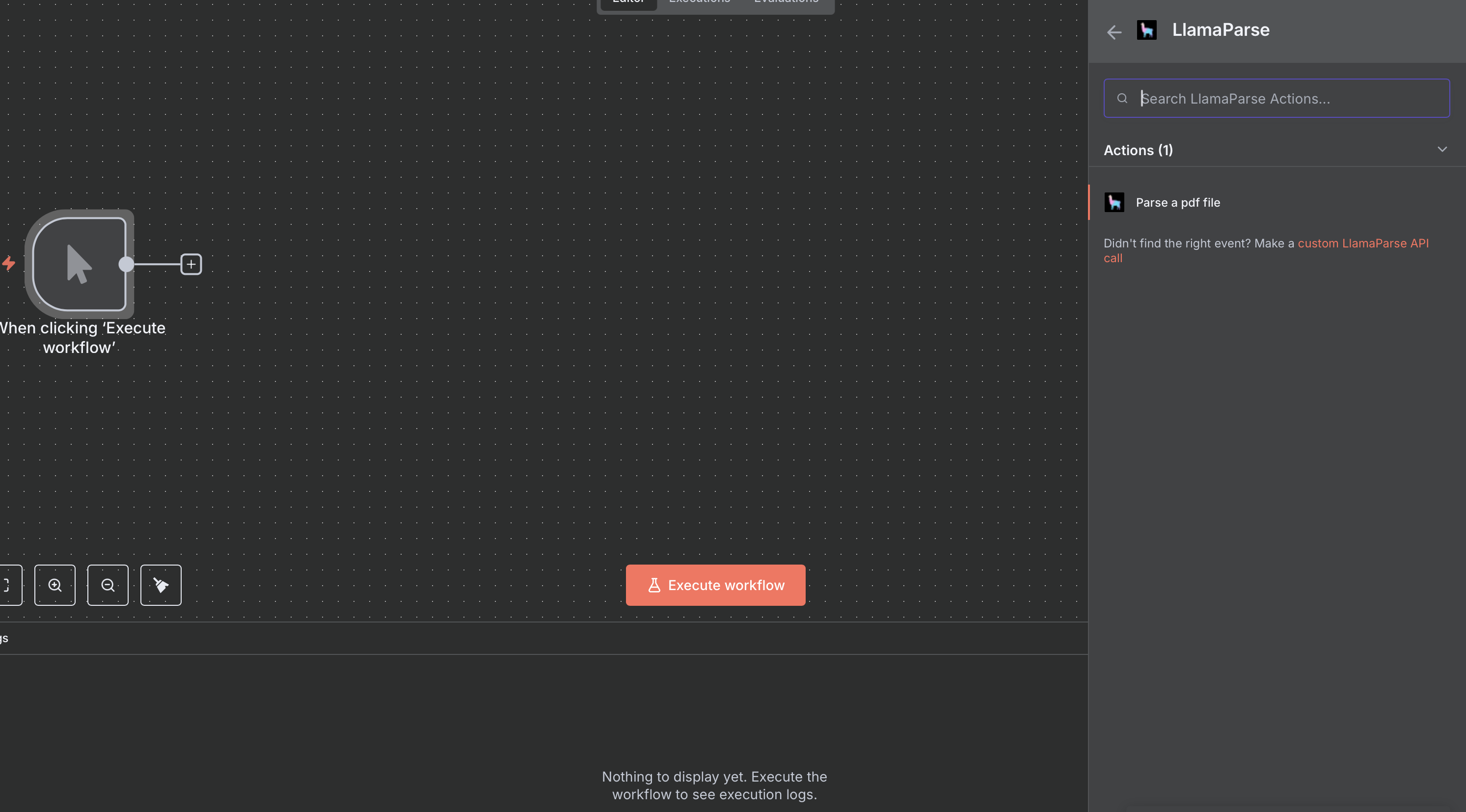Collapse Actions section with the chevron
Viewport: 1466px width, 812px height.
1441,150
